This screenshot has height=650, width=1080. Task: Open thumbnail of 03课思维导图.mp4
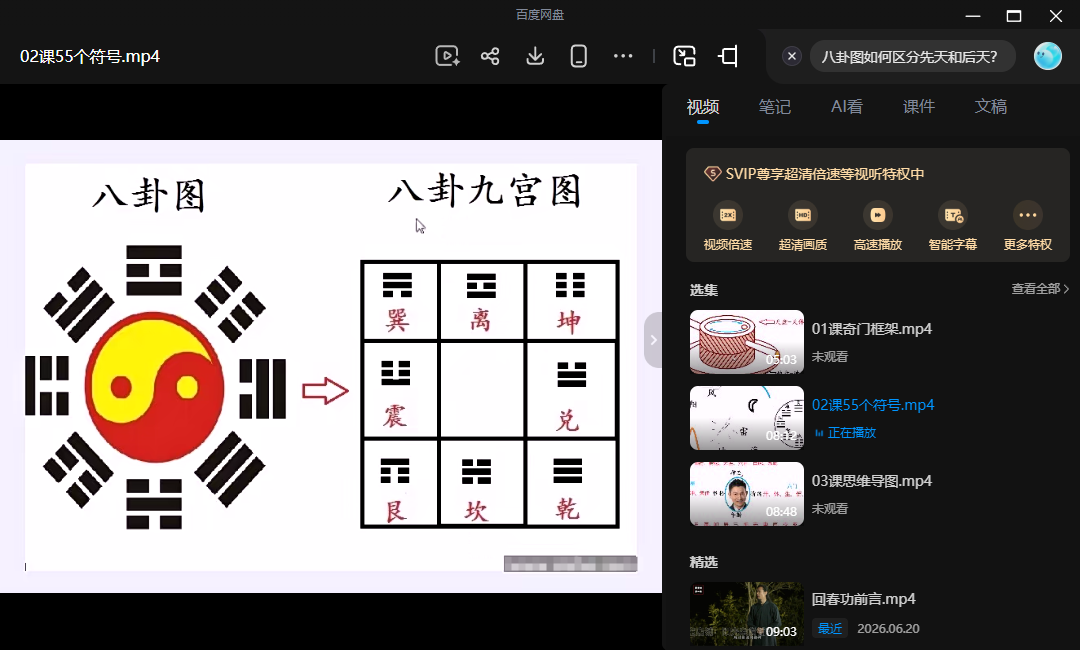[747, 494]
